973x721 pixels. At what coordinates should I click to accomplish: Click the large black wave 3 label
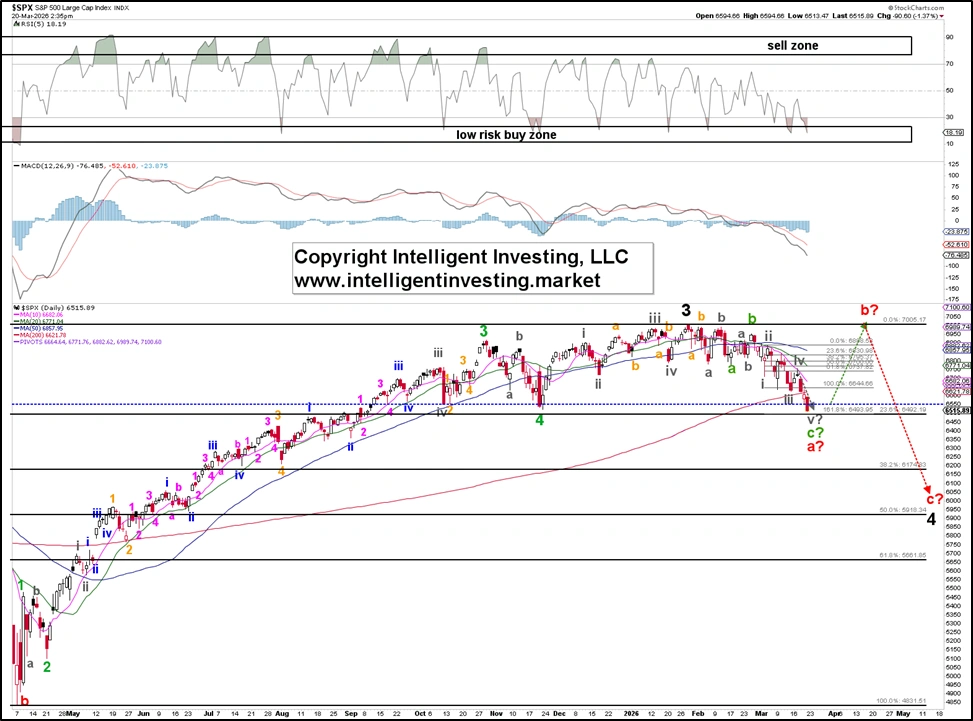(687, 310)
